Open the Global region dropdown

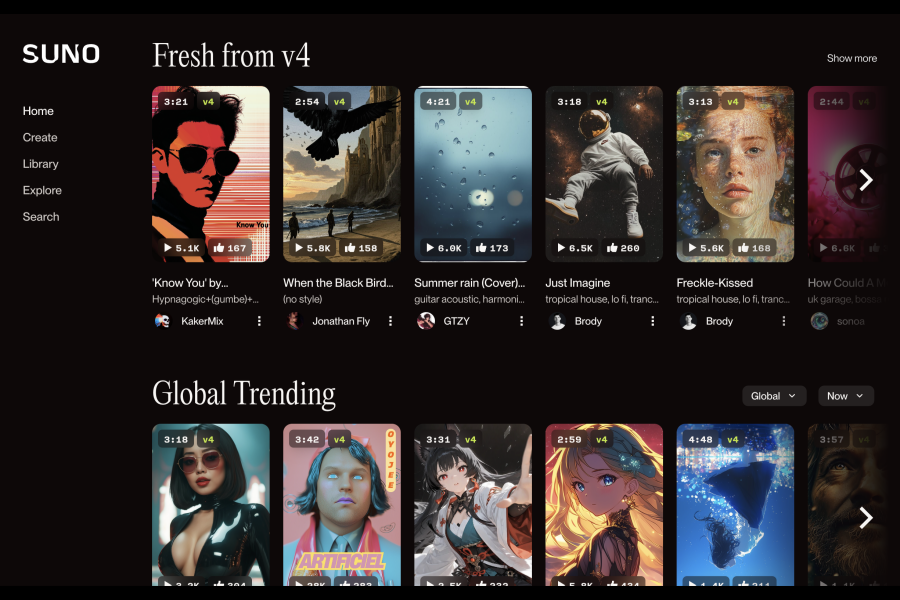point(774,396)
